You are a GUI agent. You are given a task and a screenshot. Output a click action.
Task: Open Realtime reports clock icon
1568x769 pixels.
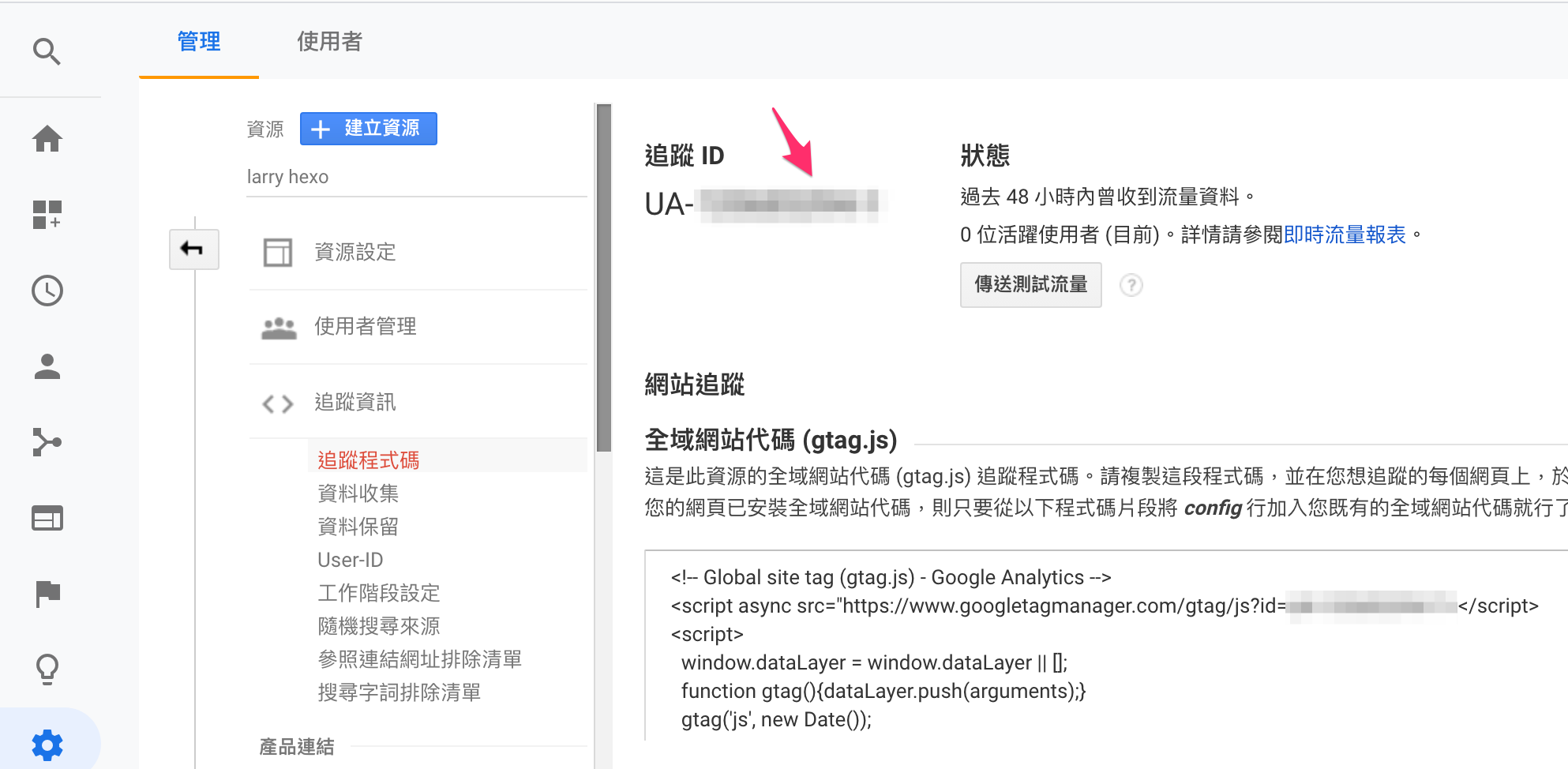(x=47, y=291)
